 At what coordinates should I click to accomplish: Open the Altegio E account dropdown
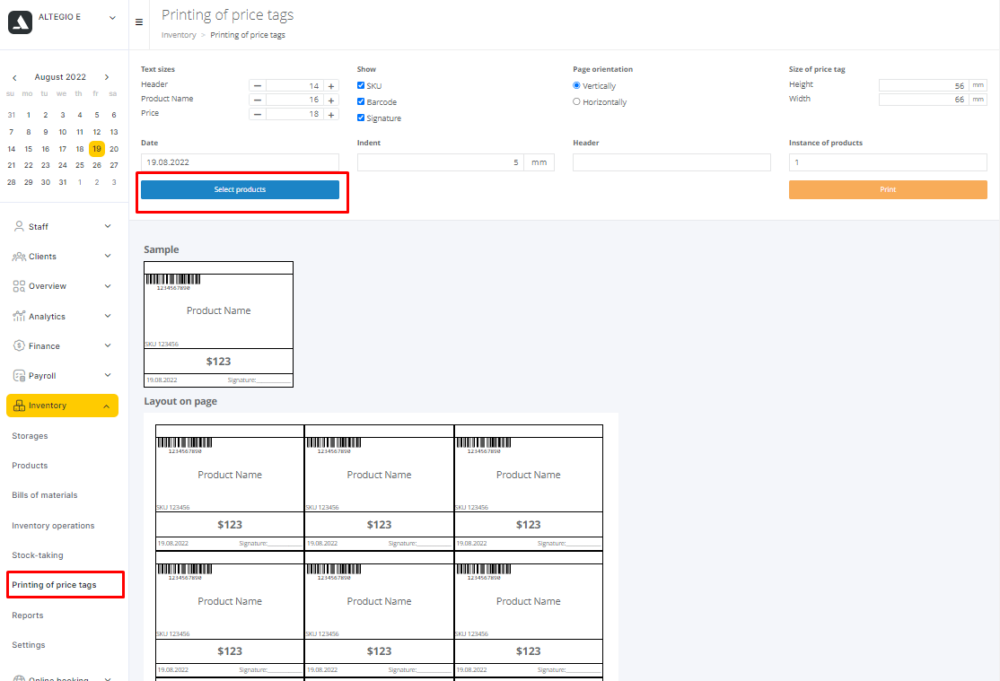click(x=112, y=18)
